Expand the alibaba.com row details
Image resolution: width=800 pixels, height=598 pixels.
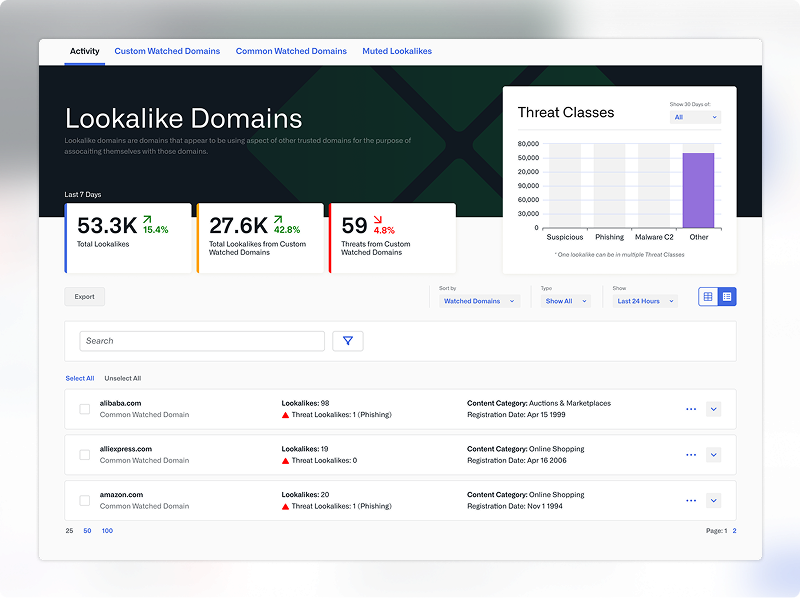713,409
